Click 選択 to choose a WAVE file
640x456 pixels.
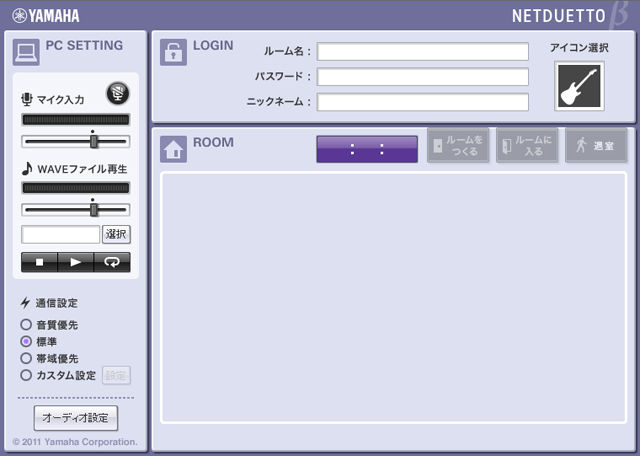116,234
